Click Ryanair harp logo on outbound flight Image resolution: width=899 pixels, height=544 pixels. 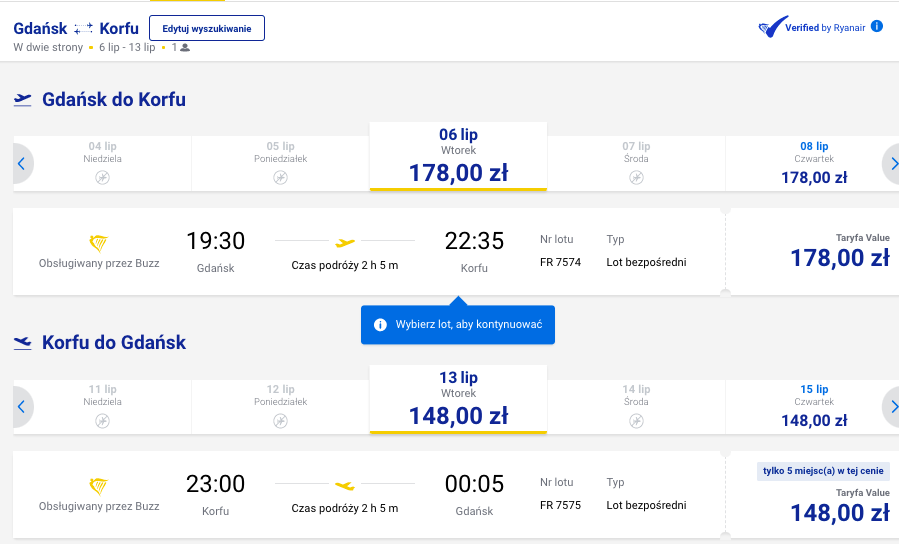(x=99, y=243)
